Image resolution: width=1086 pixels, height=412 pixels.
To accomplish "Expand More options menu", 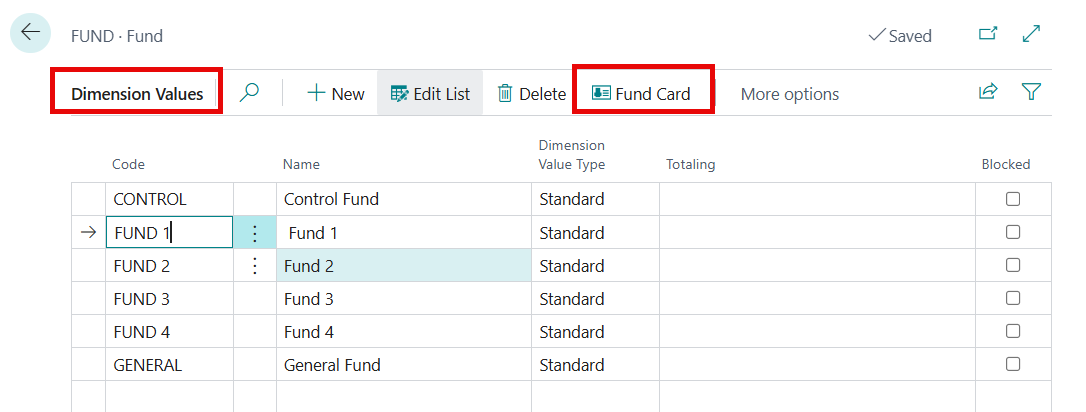I will point(789,94).
